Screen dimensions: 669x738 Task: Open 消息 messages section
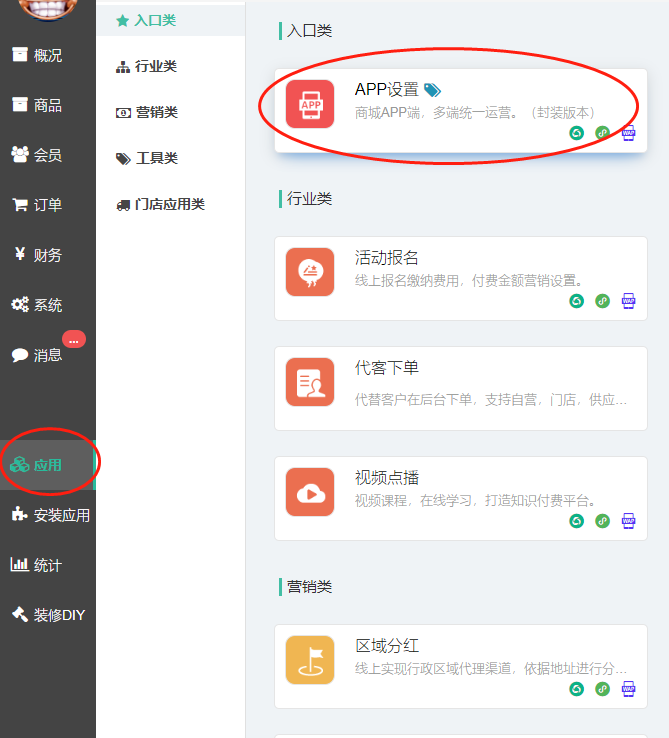pyautogui.click(x=48, y=354)
